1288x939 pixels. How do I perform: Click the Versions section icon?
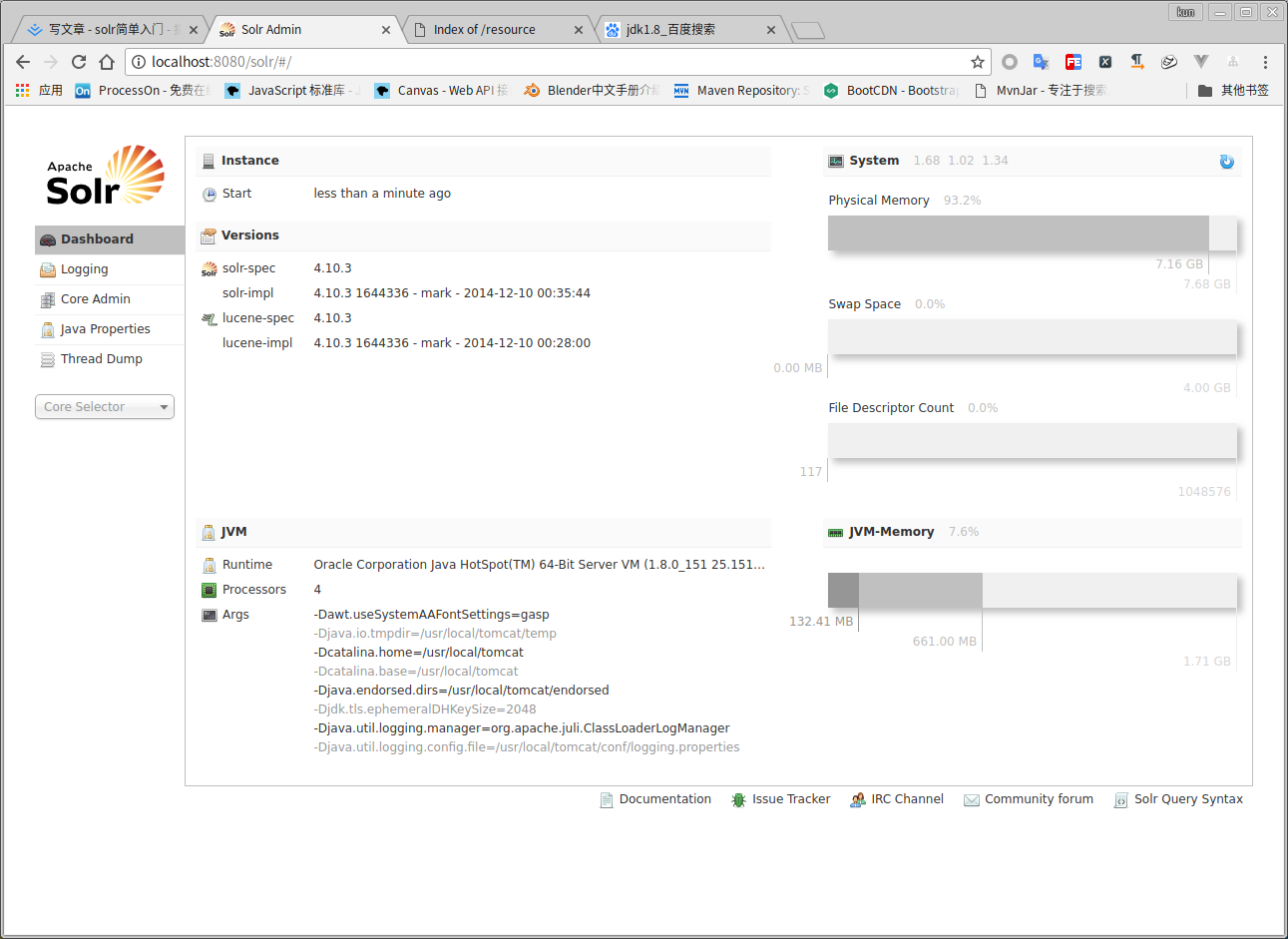click(x=209, y=236)
